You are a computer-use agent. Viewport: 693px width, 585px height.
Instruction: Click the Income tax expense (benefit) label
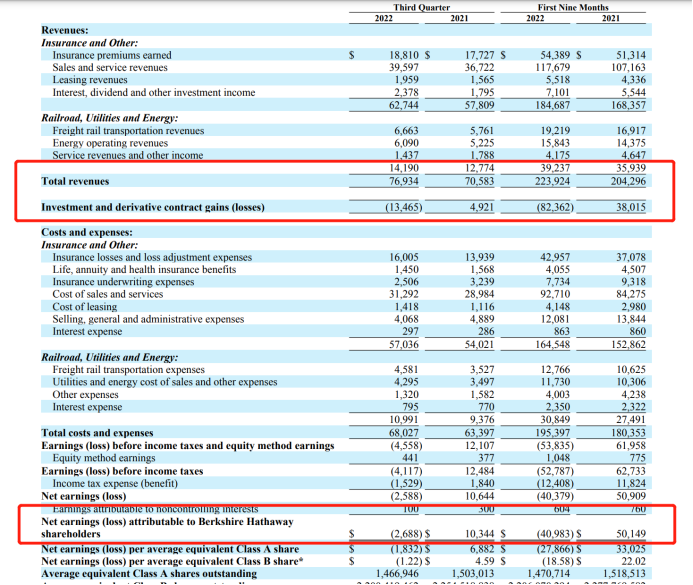(116, 482)
